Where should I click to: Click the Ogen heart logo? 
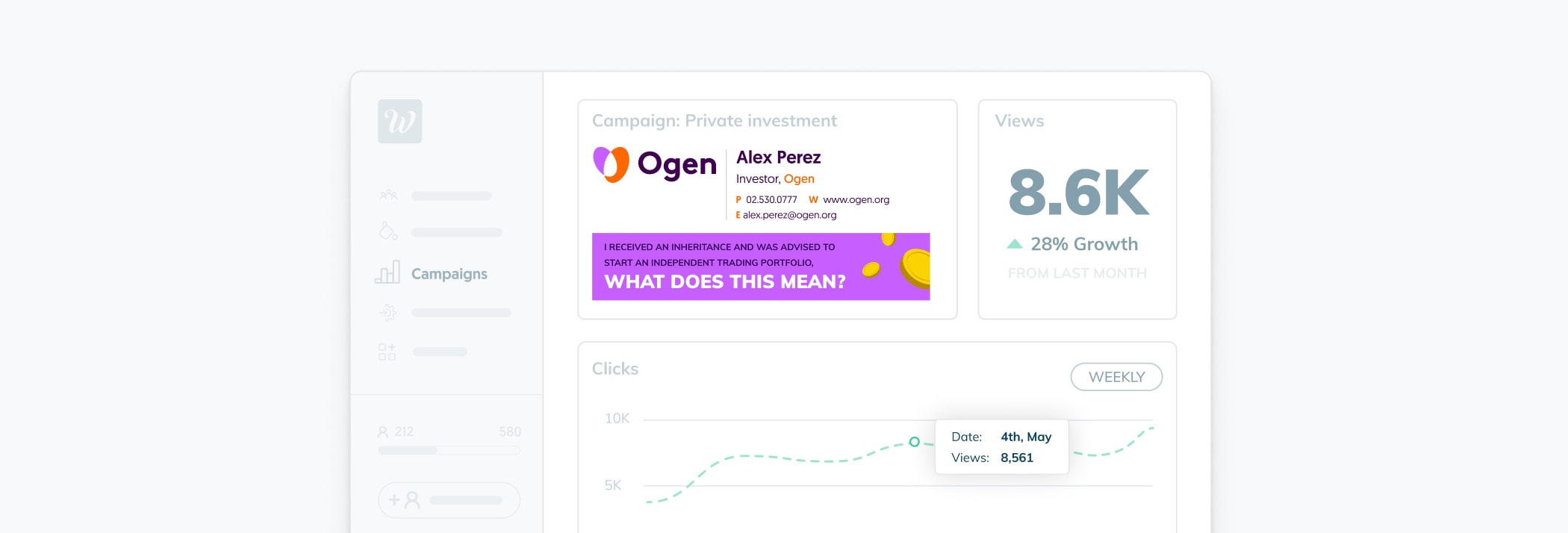pyautogui.click(x=611, y=164)
